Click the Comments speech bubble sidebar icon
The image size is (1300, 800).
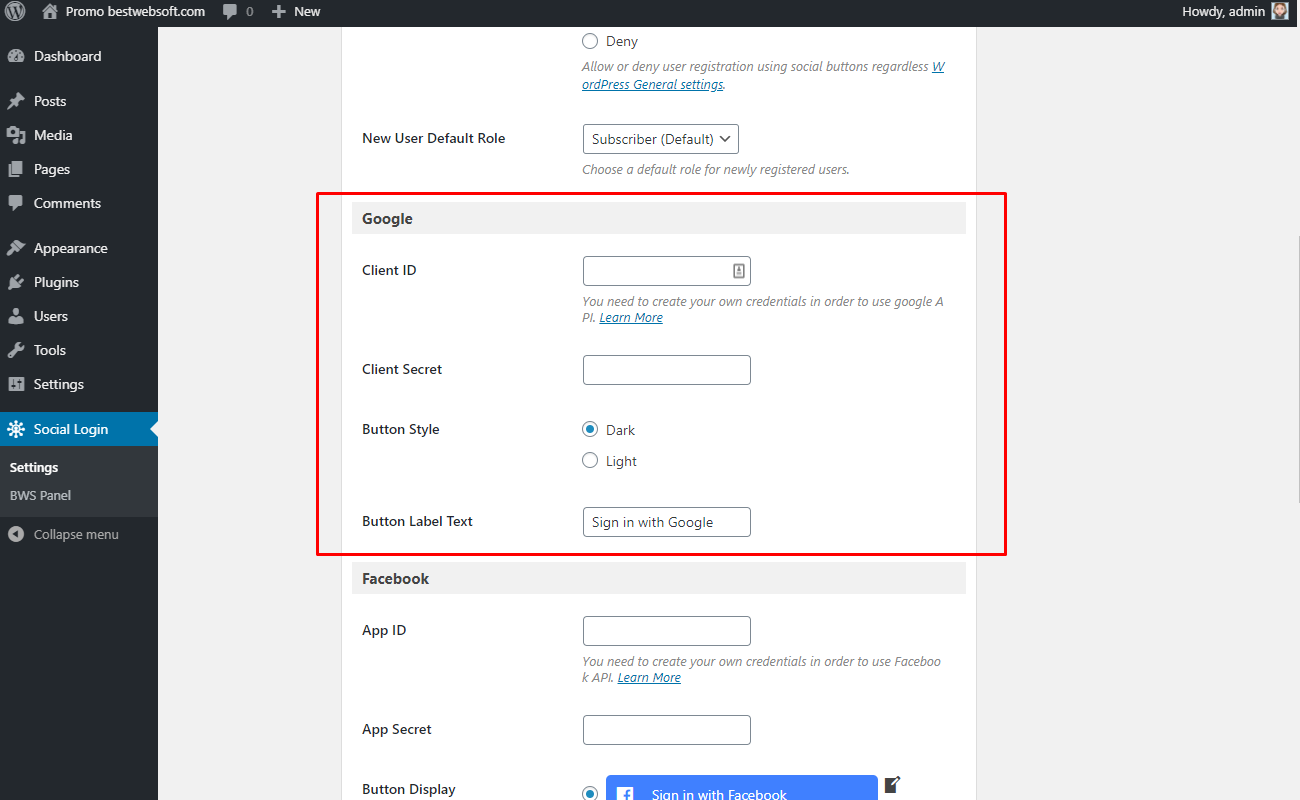tap(16, 203)
